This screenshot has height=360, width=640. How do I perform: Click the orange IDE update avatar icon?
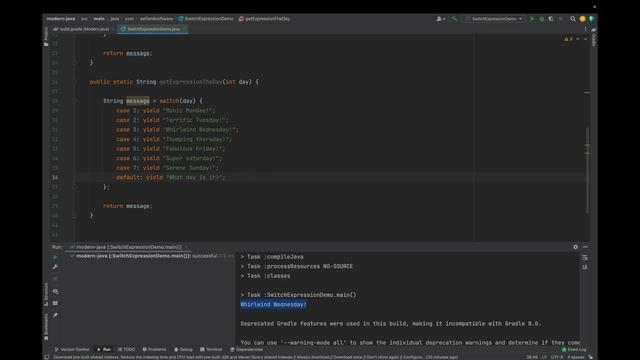(582, 19)
